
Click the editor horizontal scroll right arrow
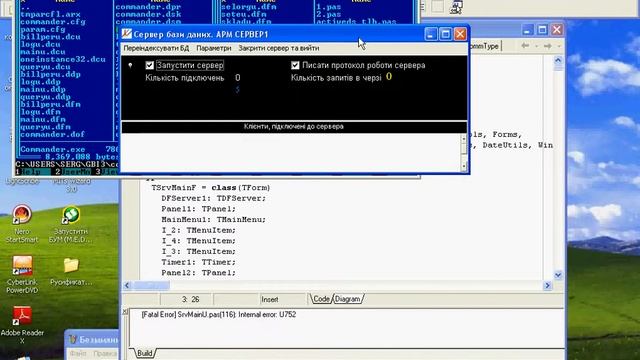click(x=548, y=285)
